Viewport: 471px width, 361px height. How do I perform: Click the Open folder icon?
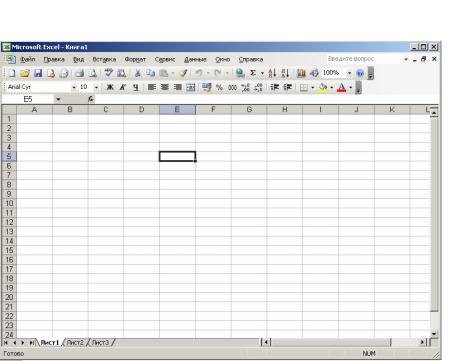click(25, 73)
